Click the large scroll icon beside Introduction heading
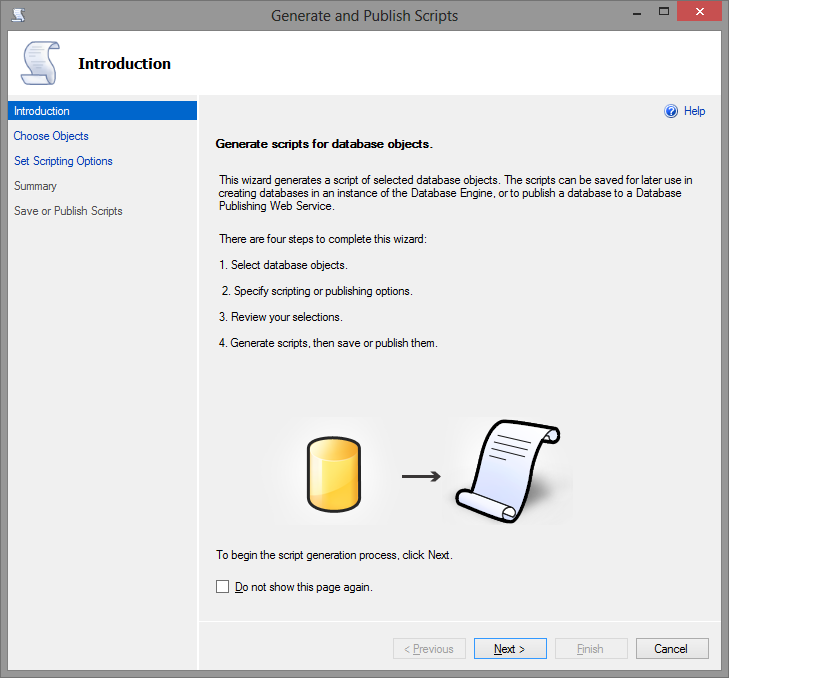Image resolution: width=819 pixels, height=678 pixels. point(40,63)
